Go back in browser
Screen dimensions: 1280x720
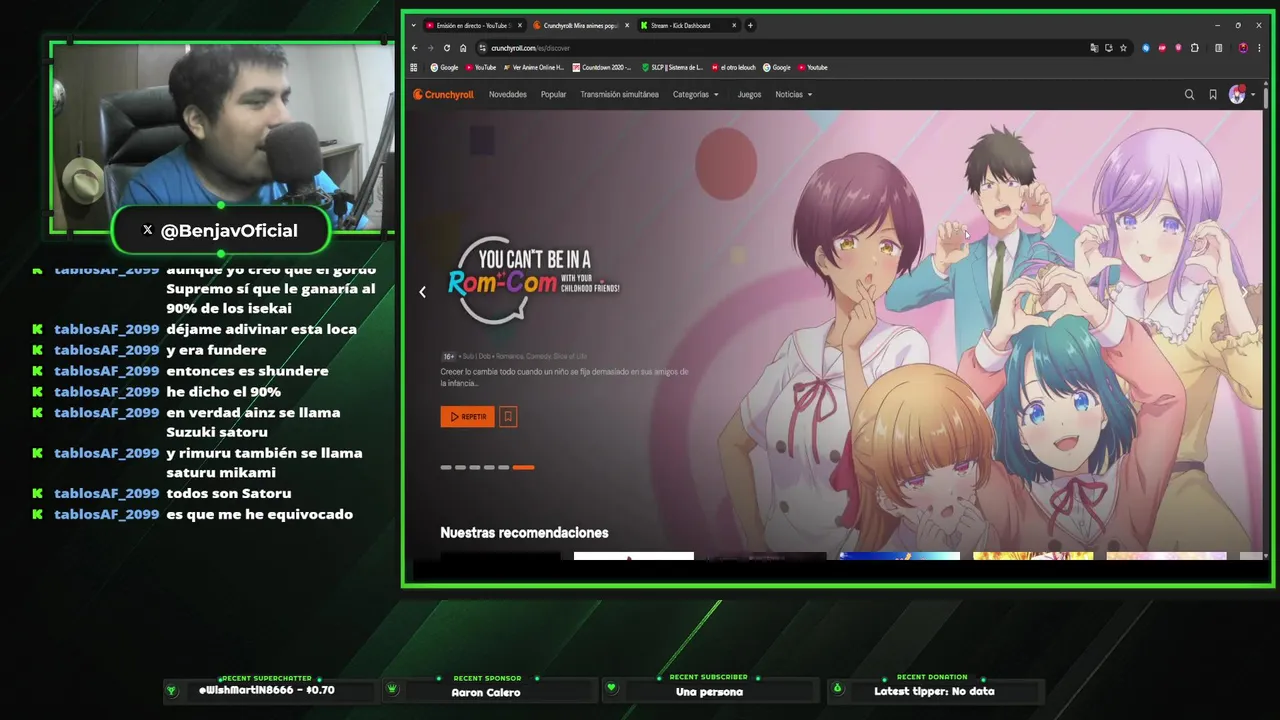click(x=415, y=48)
